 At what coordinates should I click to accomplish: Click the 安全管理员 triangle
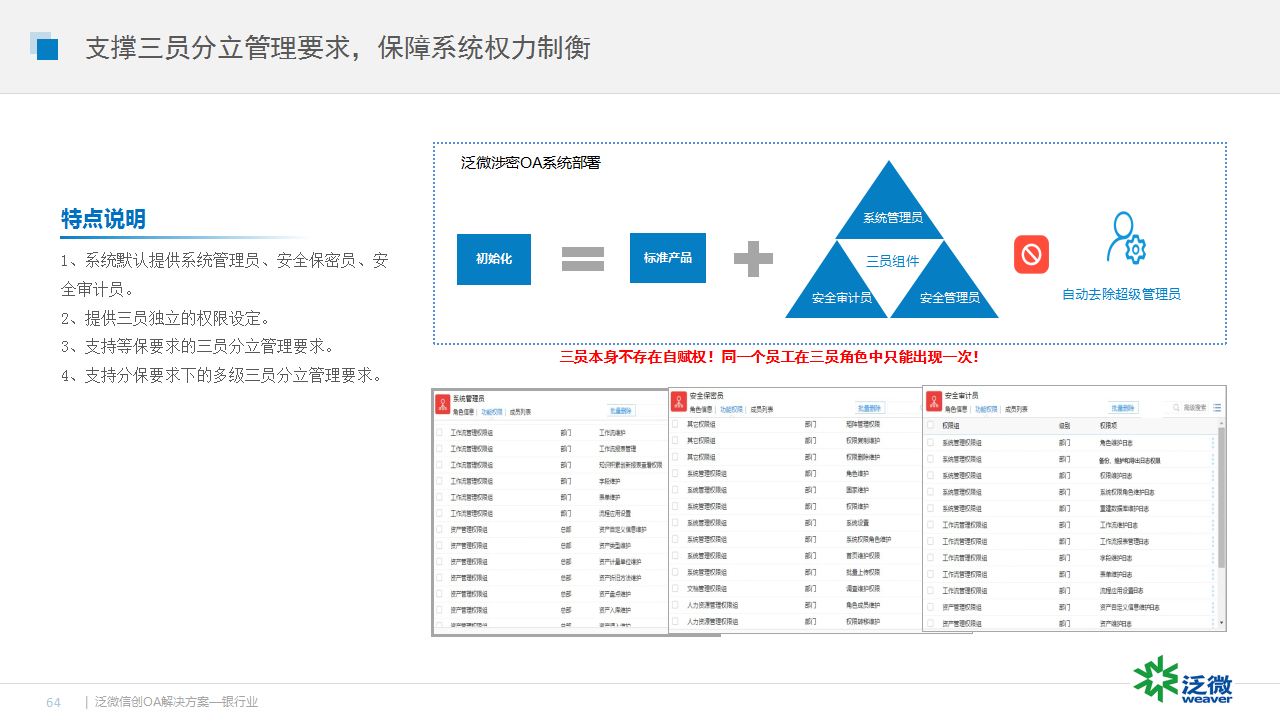point(946,288)
